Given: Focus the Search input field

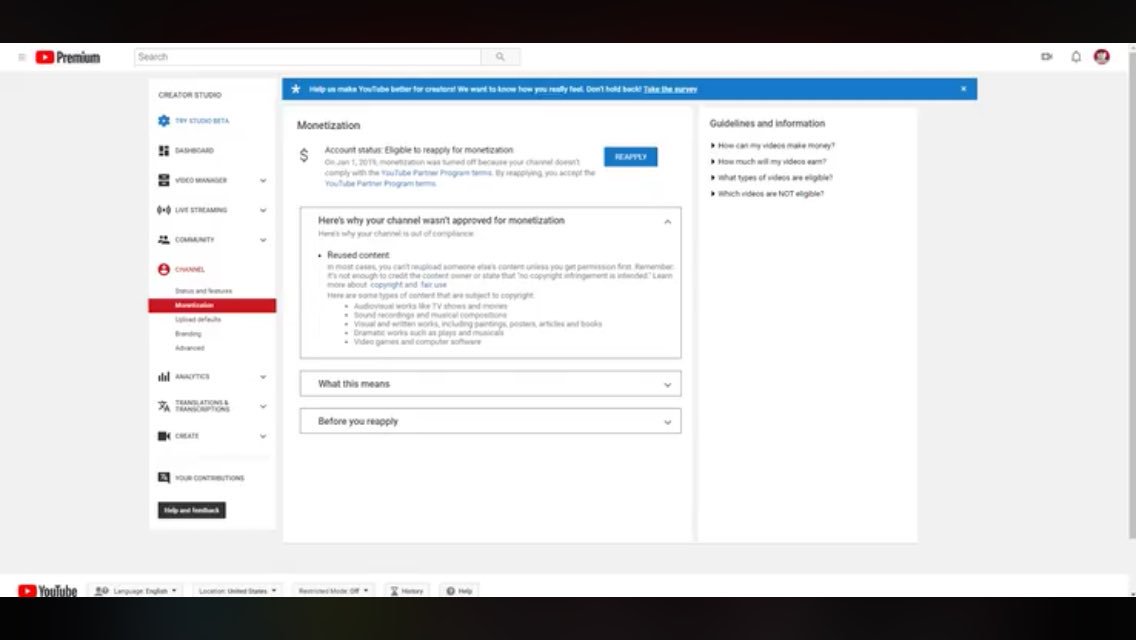Looking at the screenshot, I should [x=308, y=57].
